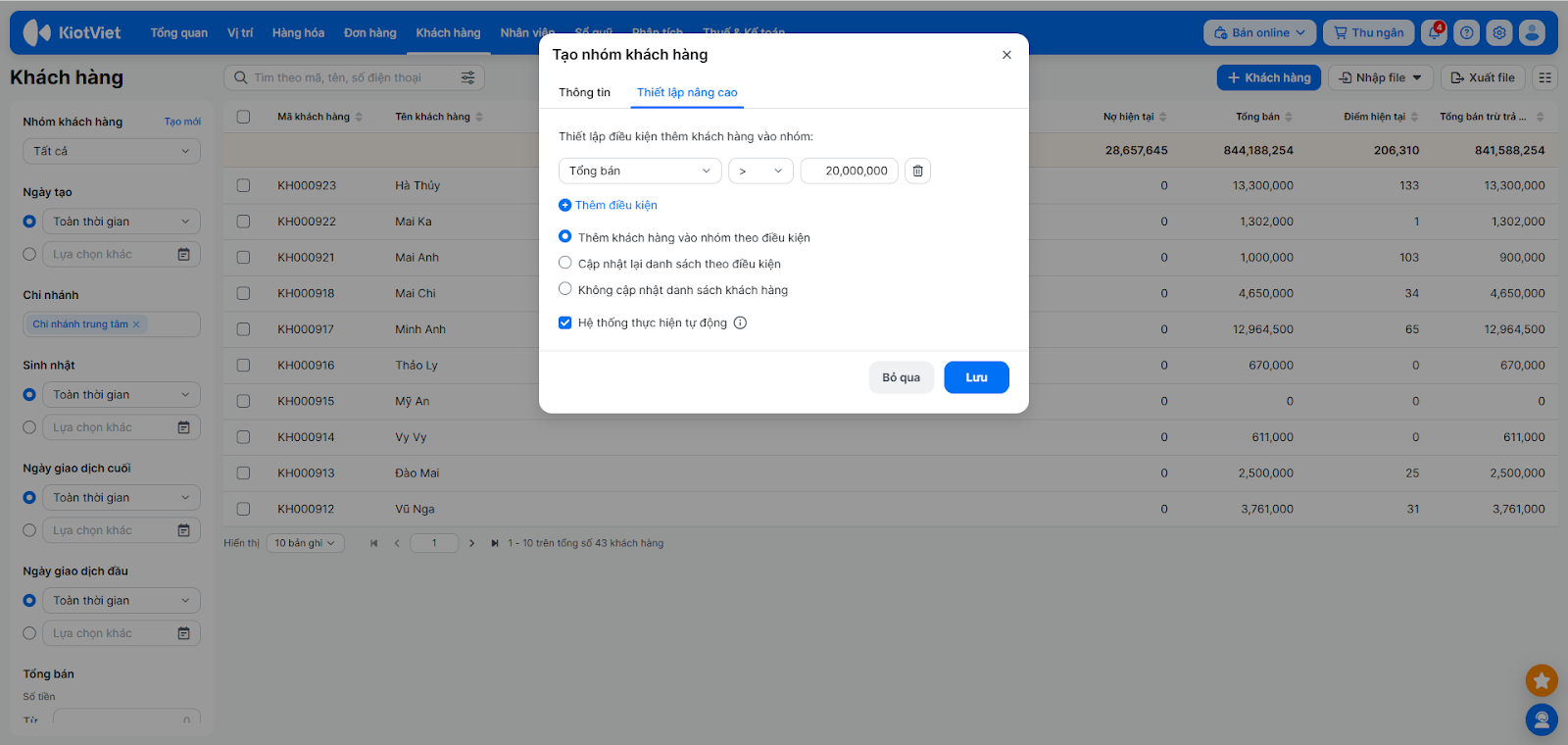Open the Tổng bán condition field dropdown

[640, 171]
